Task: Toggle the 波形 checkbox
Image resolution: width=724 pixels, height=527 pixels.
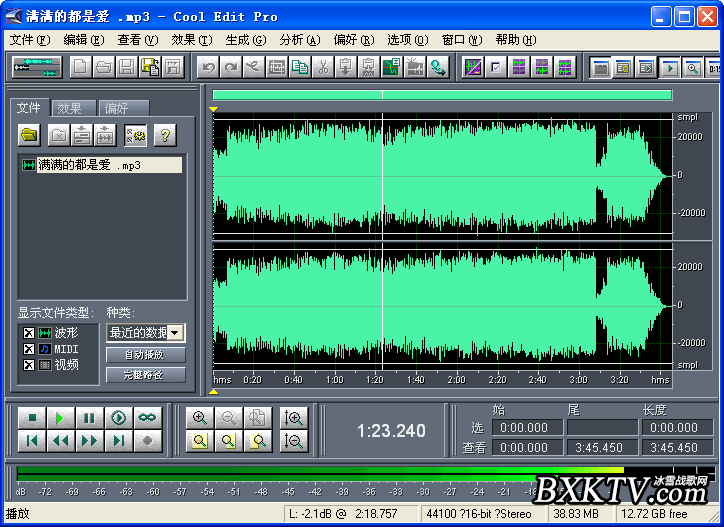Action: [x=29, y=333]
